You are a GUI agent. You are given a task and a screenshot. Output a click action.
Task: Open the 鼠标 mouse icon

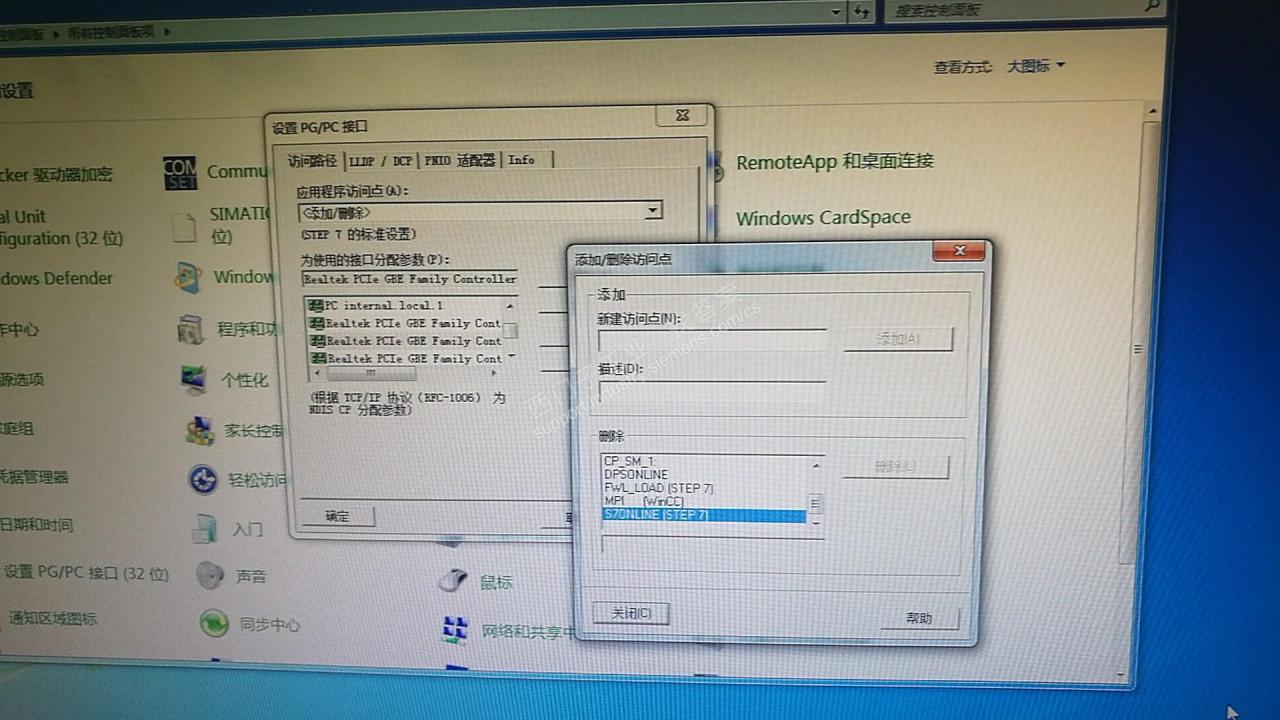pyautogui.click(x=453, y=580)
